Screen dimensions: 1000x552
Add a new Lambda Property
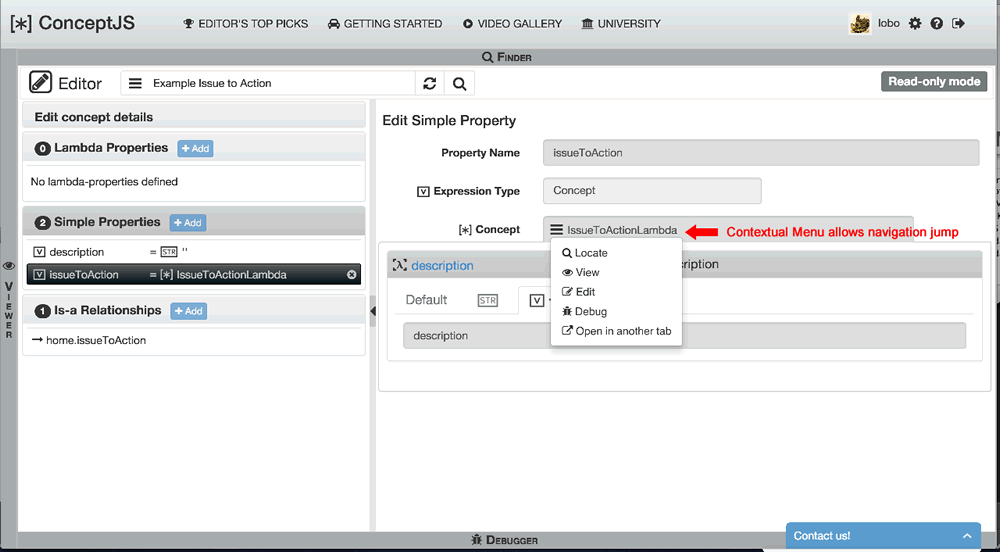tap(195, 148)
